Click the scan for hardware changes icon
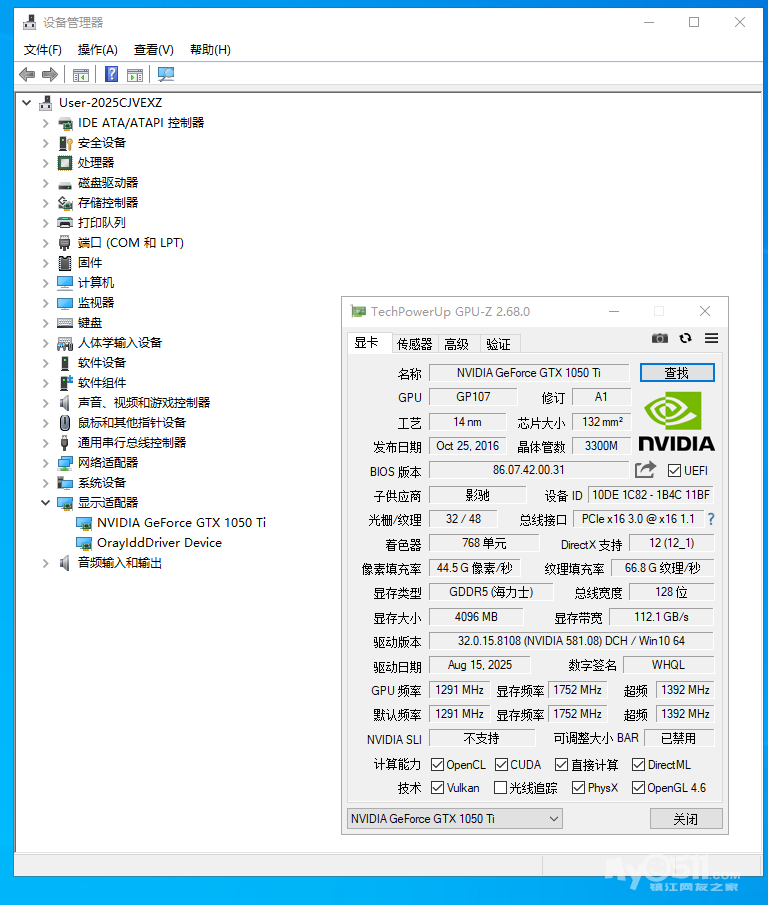This screenshot has width=768, height=905. [166, 75]
